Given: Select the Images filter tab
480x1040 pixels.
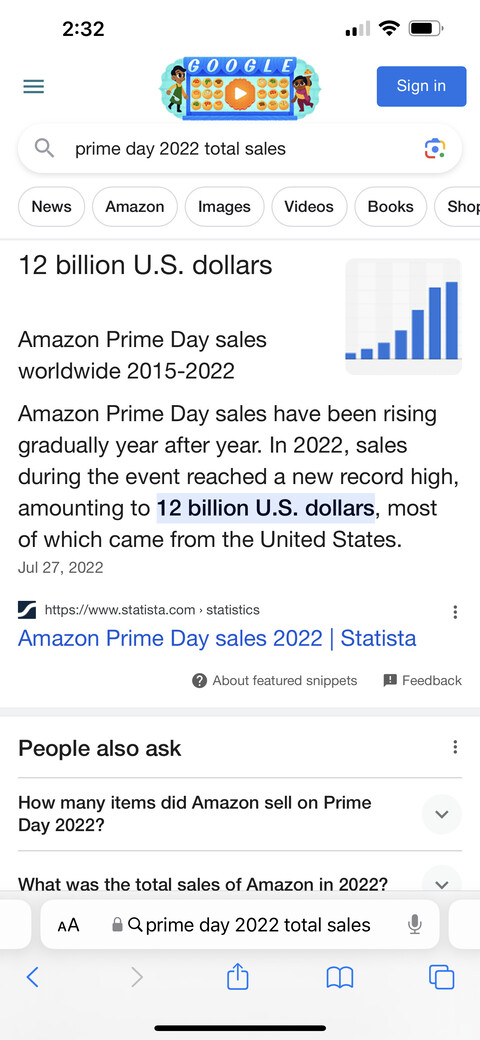Looking at the screenshot, I should click(224, 207).
